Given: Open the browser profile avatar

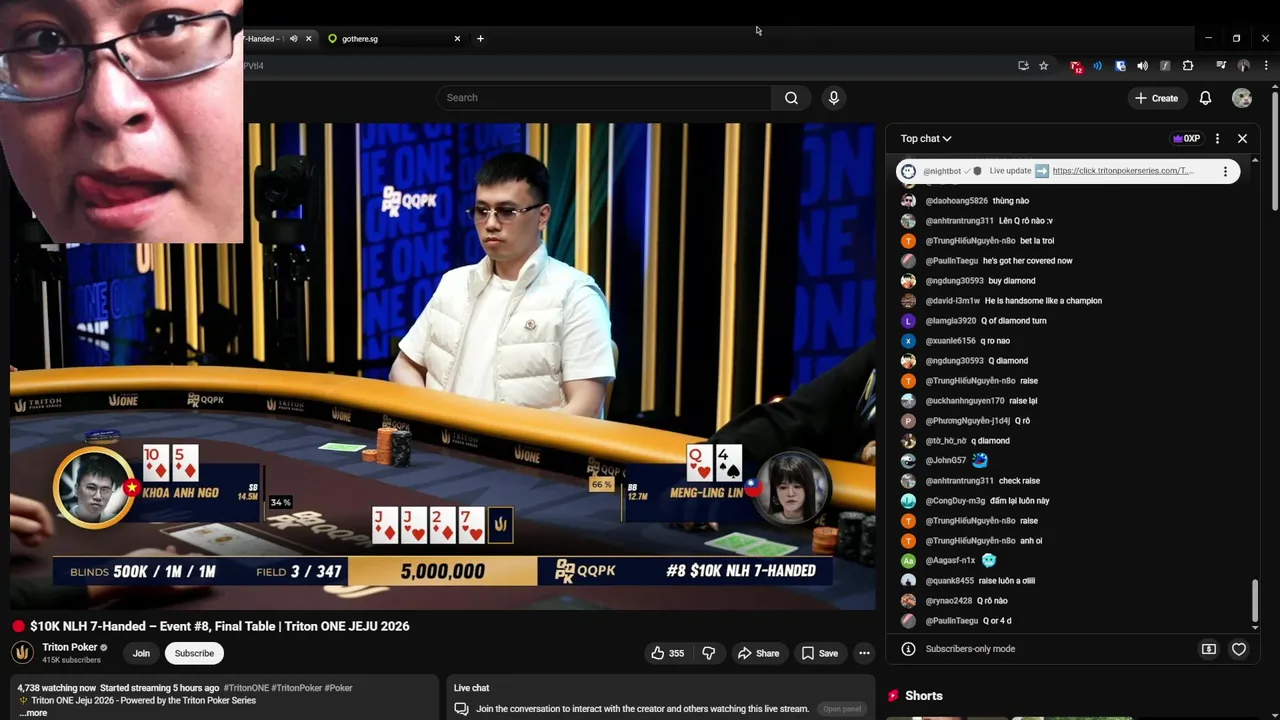Looking at the screenshot, I should click(x=1243, y=66).
